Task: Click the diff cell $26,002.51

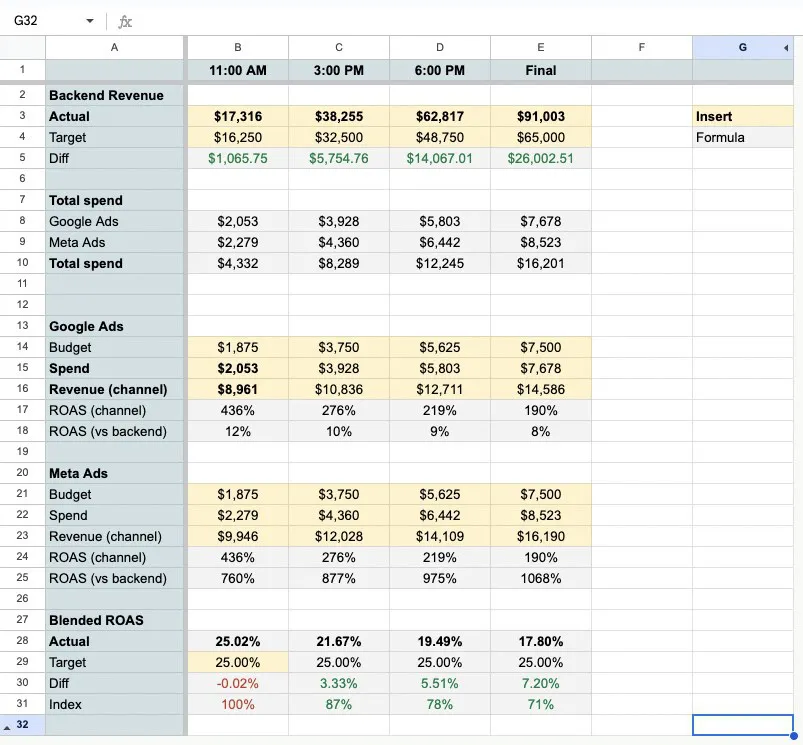Action: coord(540,158)
